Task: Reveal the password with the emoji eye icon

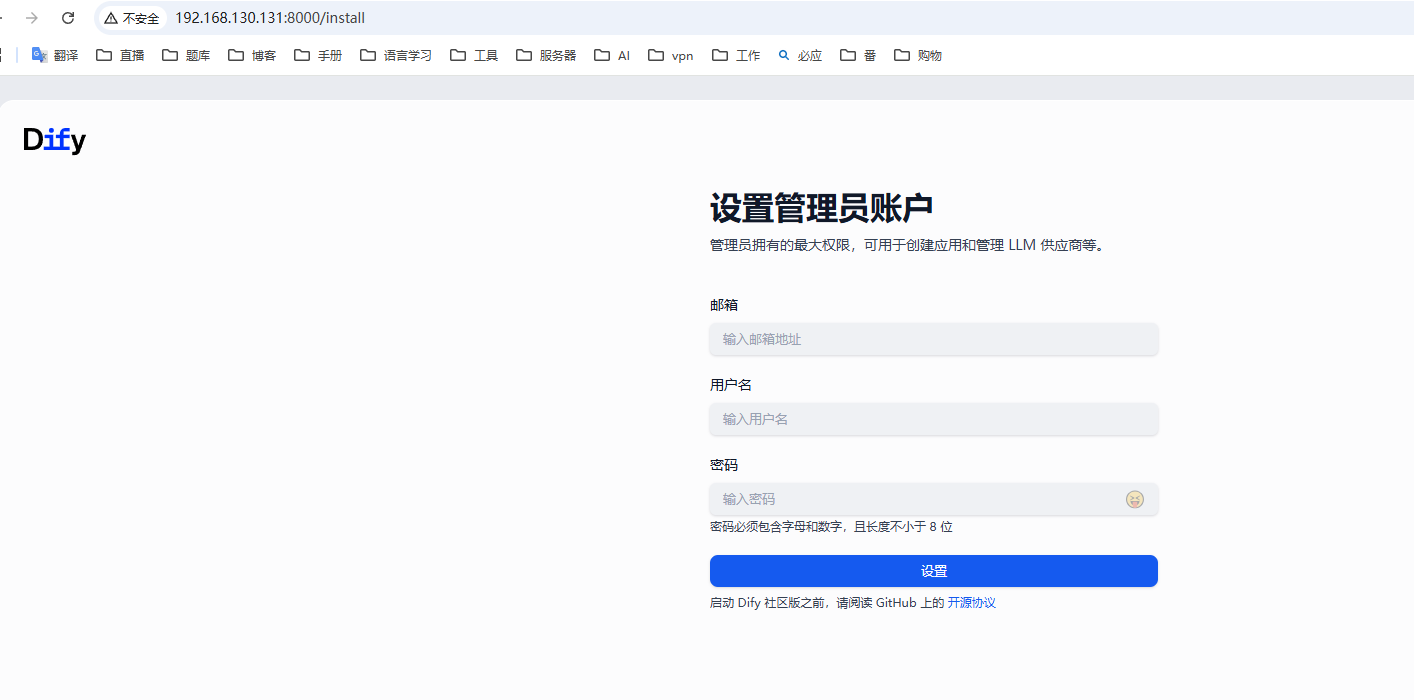Action: point(1134,499)
